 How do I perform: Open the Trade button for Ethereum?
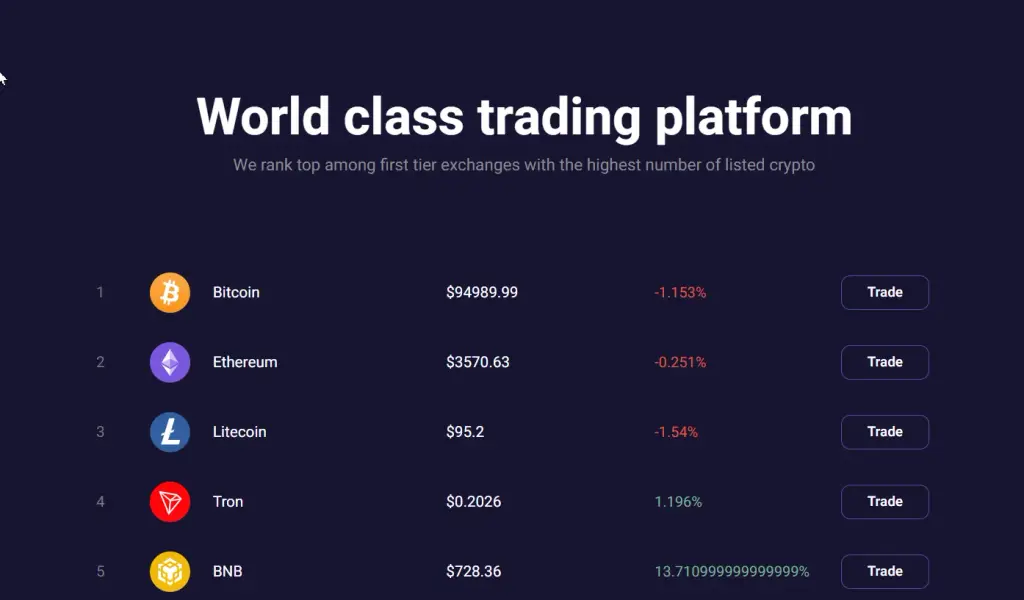pos(885,362)
